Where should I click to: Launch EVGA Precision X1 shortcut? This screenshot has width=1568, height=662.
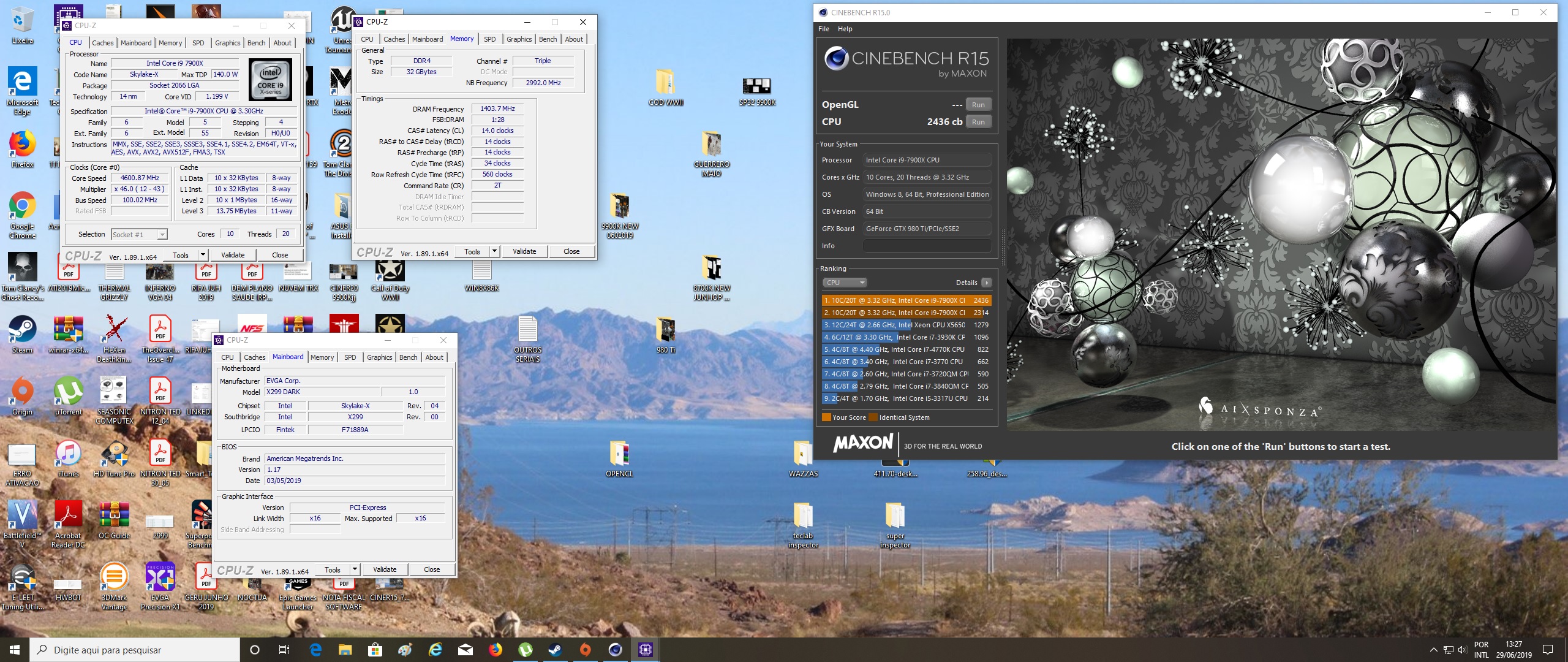tap(160, 587)
